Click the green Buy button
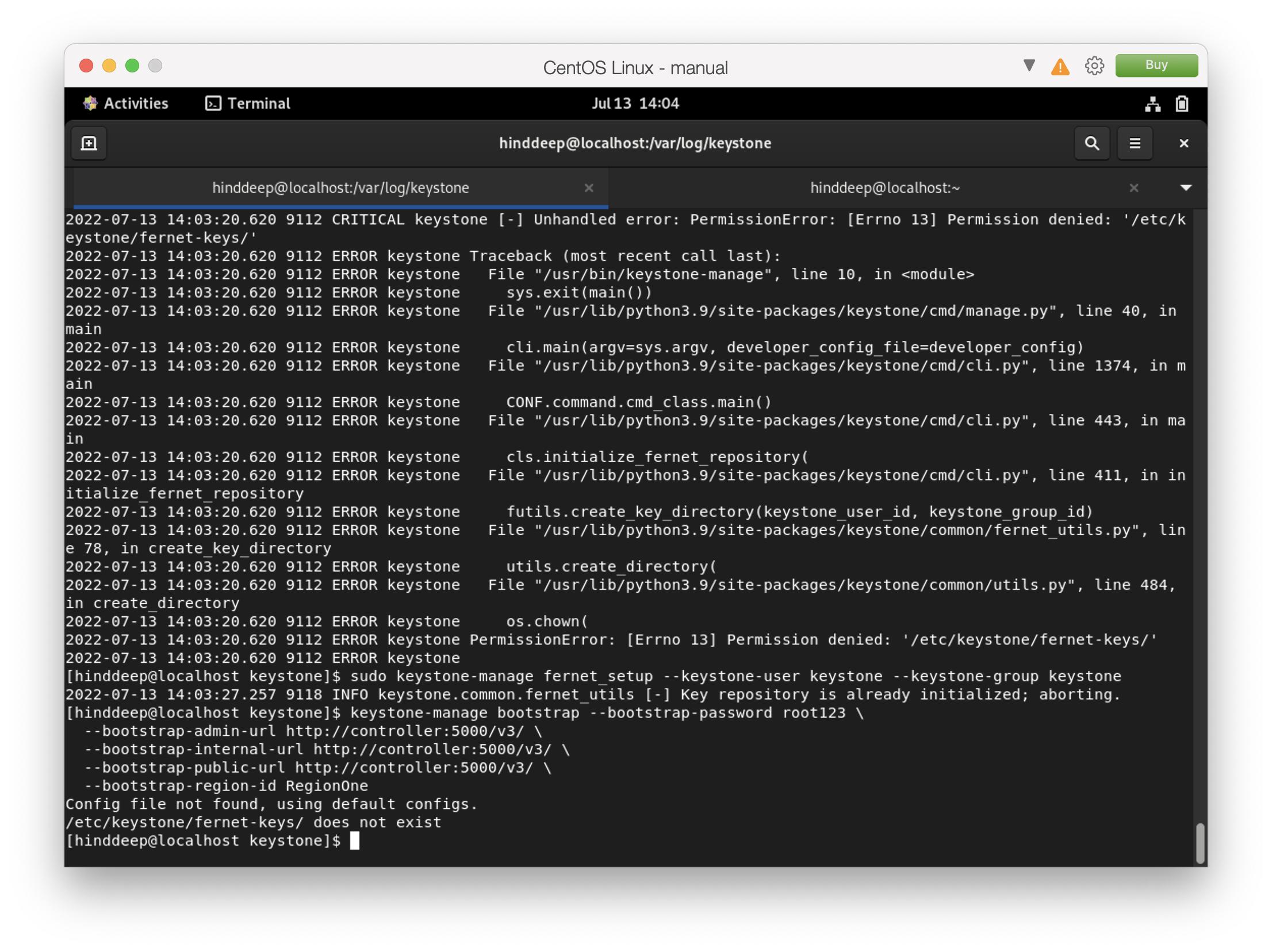 point(1156,66)
